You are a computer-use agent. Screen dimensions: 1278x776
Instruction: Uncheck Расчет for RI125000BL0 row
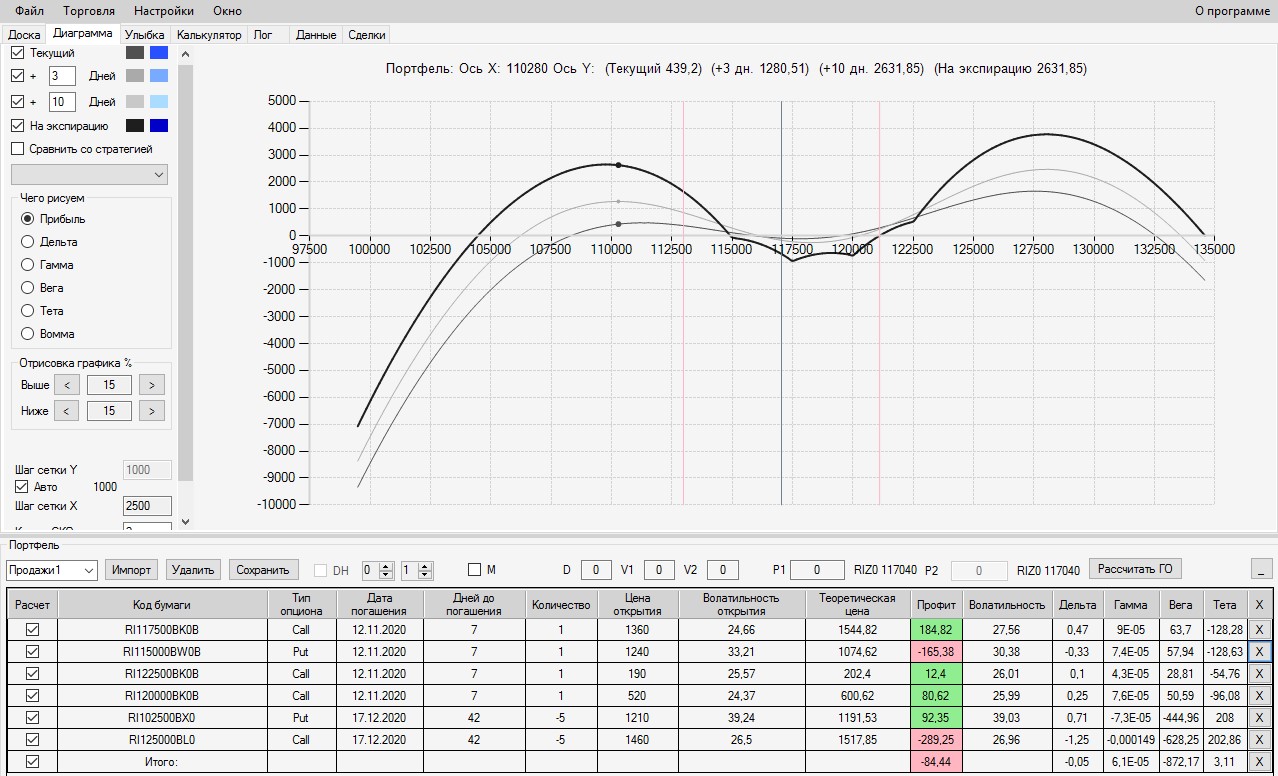tap(32, 740)
